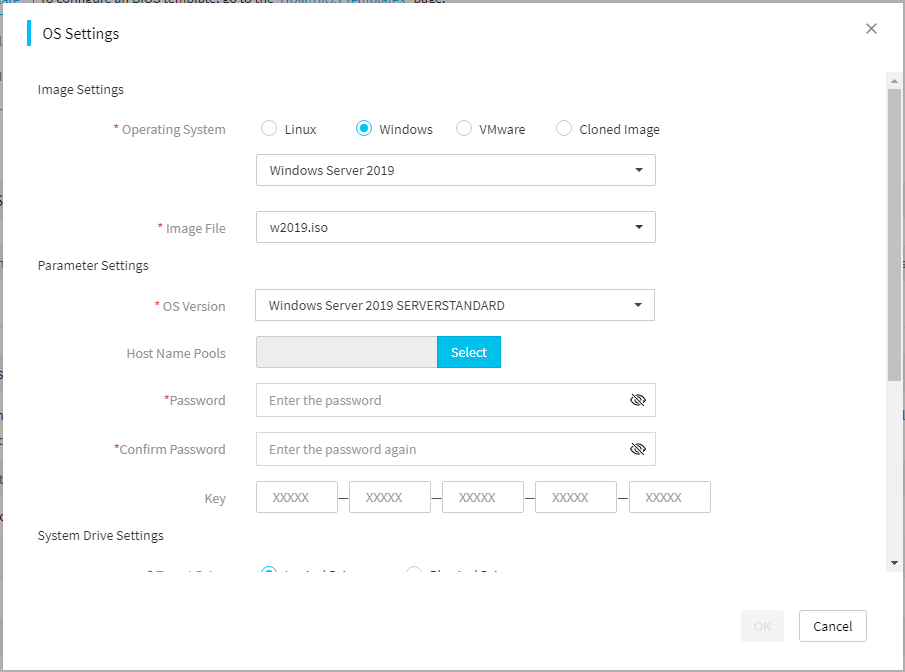Open the Windows Server 2019 dropdown
This screenshot has width=905, height=672.
click(455, 170)
